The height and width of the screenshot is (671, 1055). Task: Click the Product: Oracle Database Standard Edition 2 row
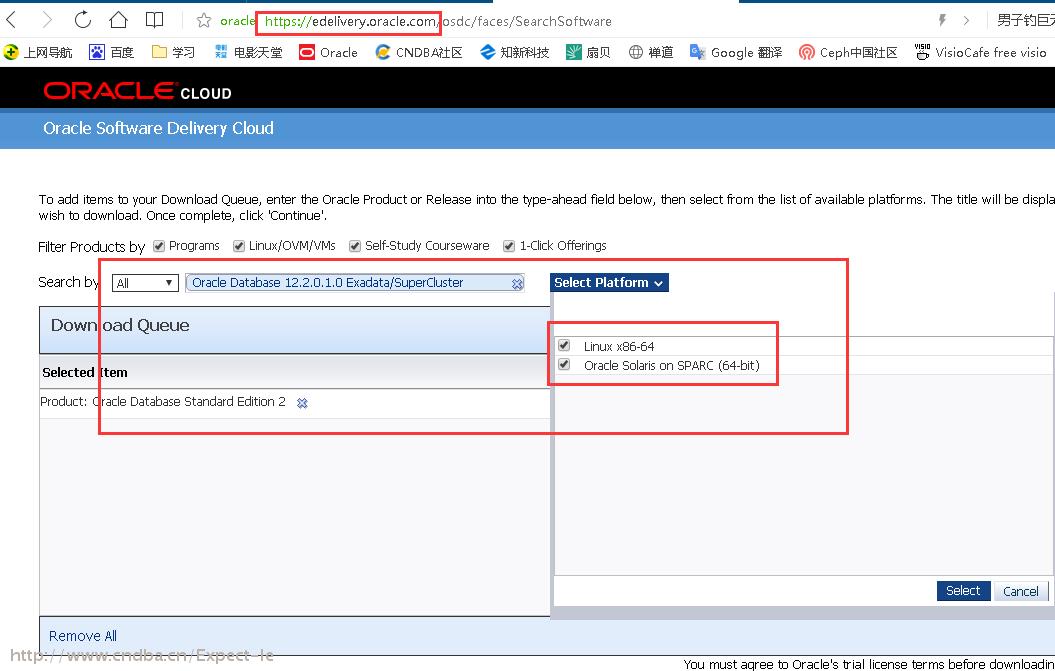[x=295, y=402]
